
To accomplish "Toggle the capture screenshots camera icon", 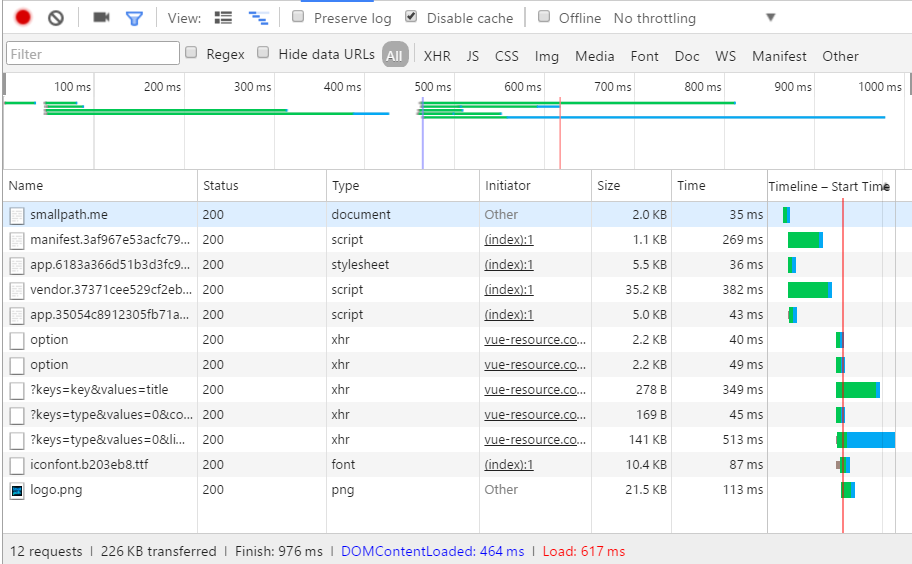I will click(x=101, y=17).
